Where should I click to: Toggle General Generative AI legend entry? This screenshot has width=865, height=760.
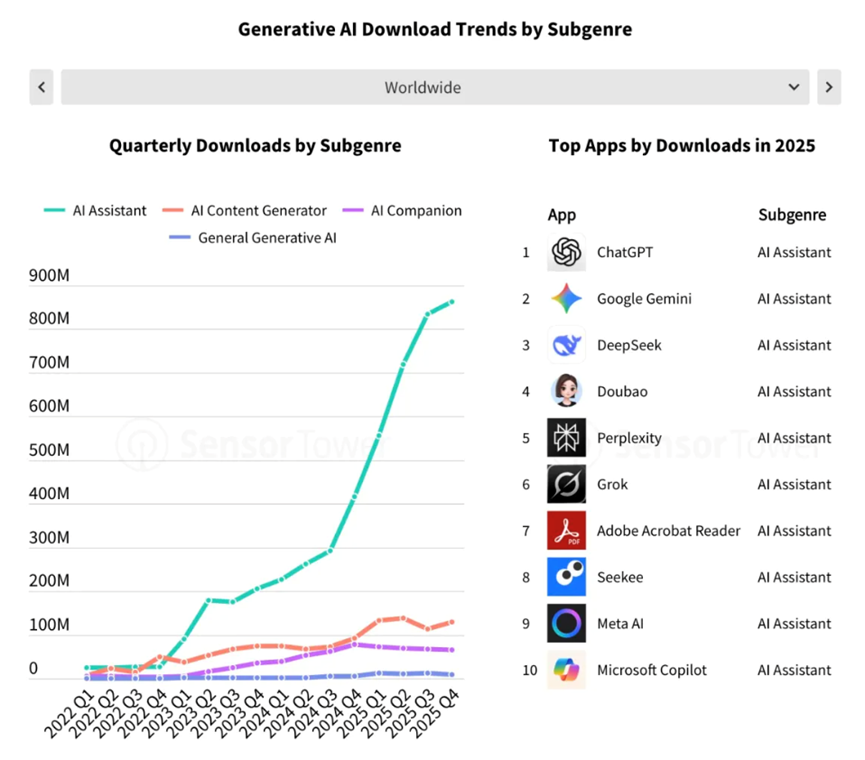tap(253, 238)
